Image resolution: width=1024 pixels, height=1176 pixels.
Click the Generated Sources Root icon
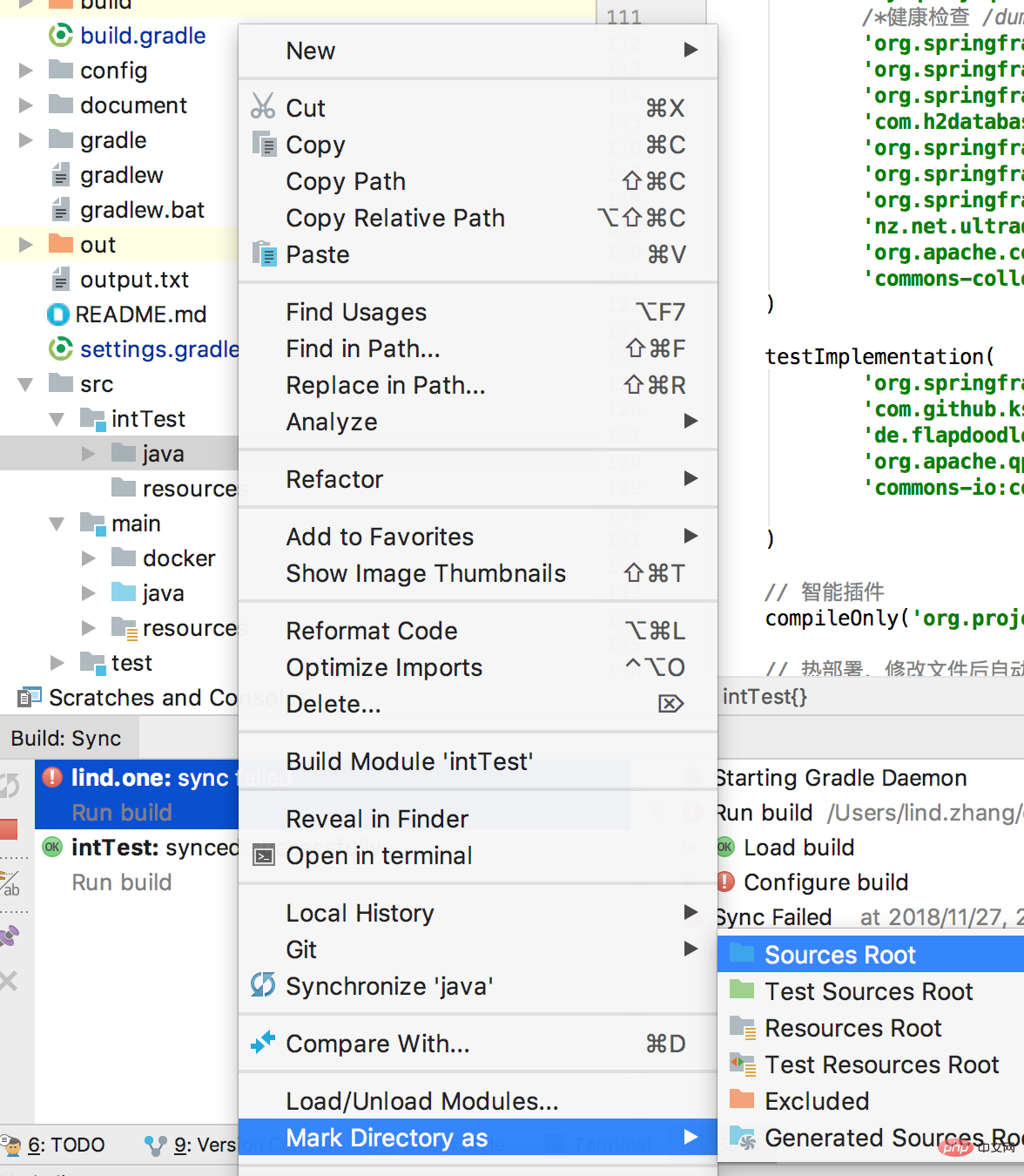[x=743, y=1137]
